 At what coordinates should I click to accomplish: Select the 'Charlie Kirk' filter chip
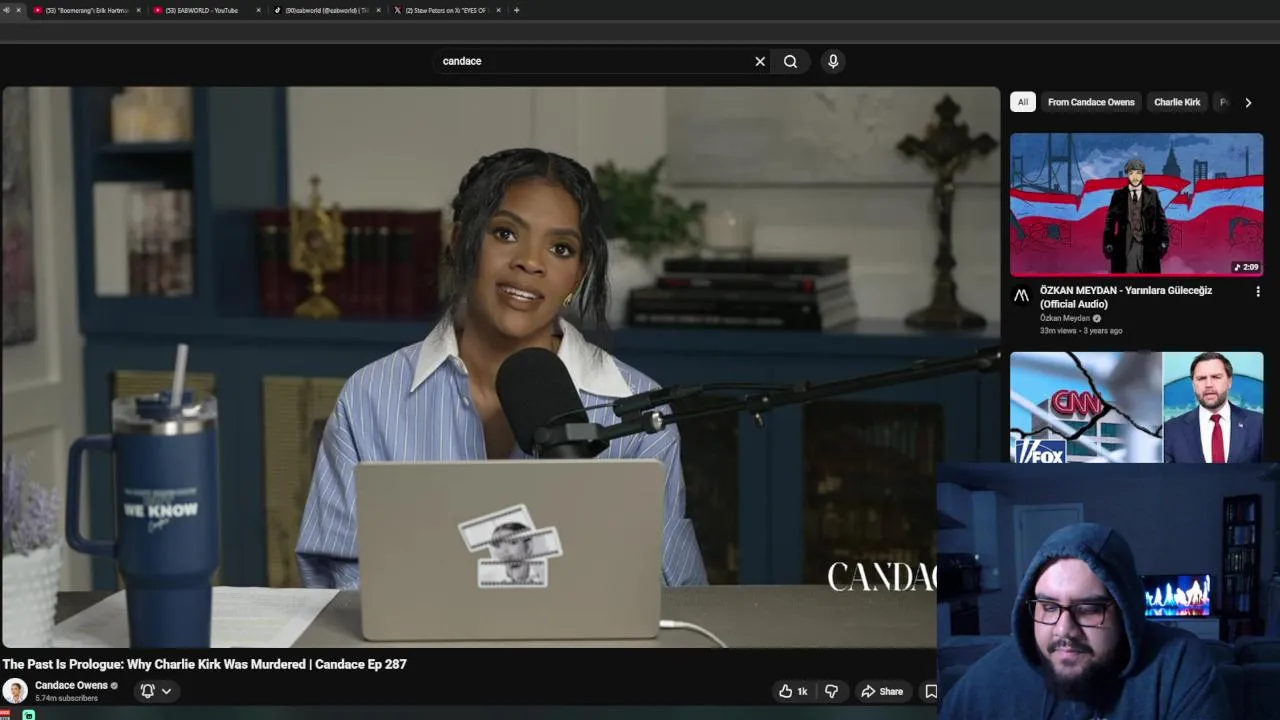point(1177,102)
